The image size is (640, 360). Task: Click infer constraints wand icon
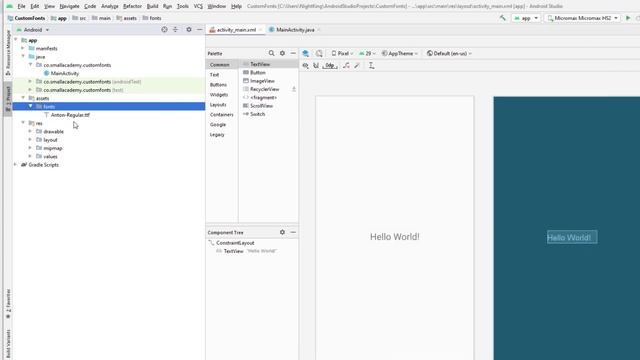click(357, 65)
